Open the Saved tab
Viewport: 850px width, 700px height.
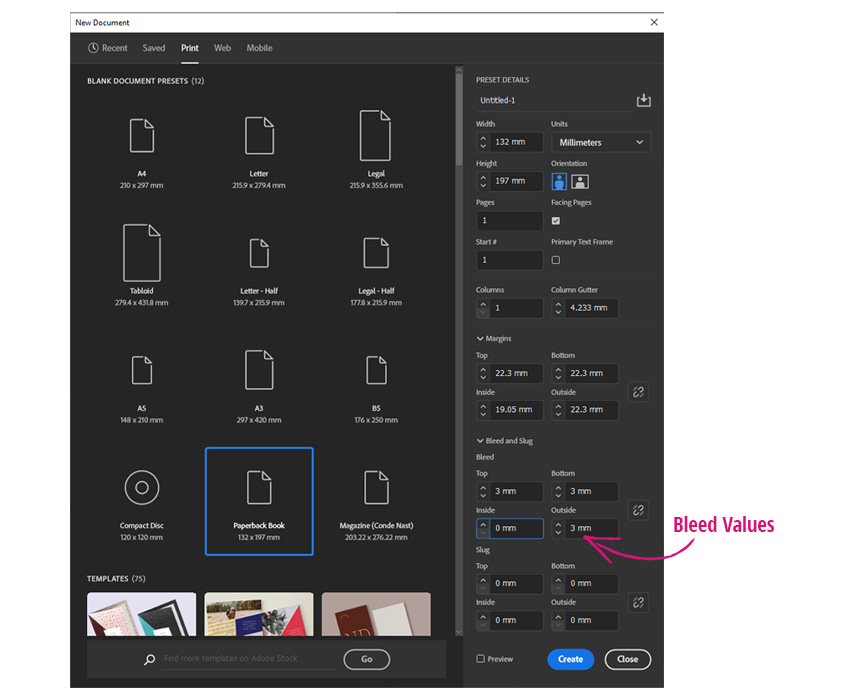click(x=154, y=48)
